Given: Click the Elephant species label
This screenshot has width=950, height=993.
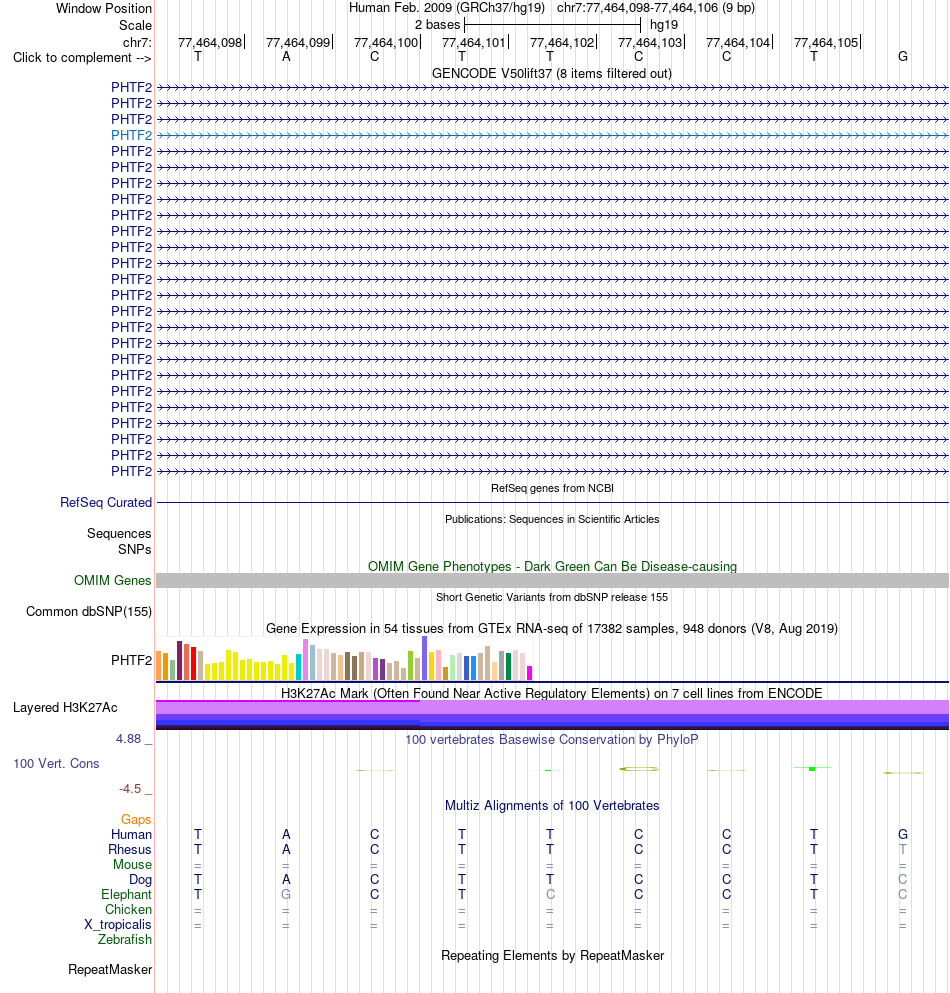Looking at the screenshot, I should point(127,894).
